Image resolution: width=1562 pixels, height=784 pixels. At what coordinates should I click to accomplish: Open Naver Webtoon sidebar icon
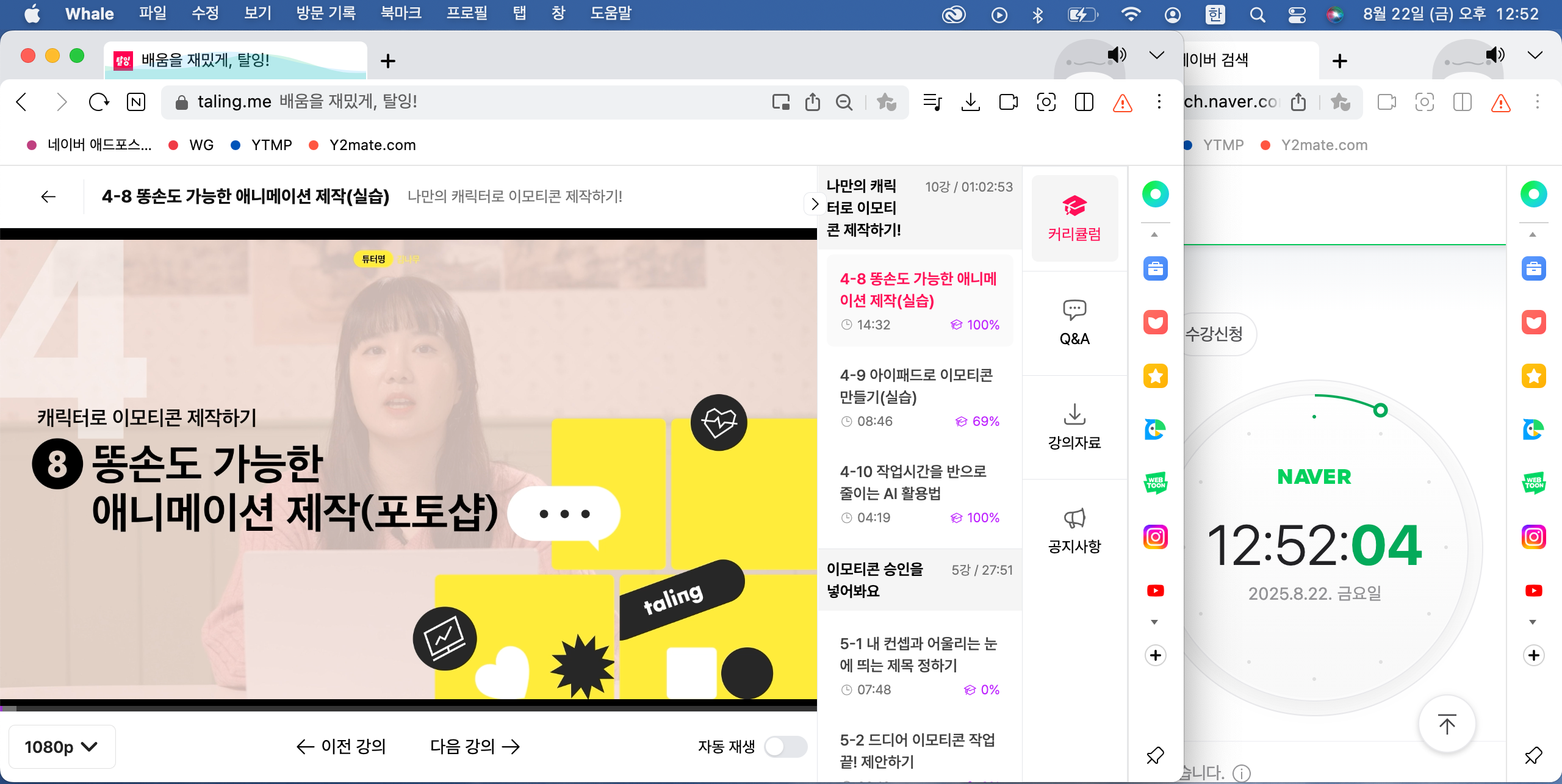point(1155,483)
